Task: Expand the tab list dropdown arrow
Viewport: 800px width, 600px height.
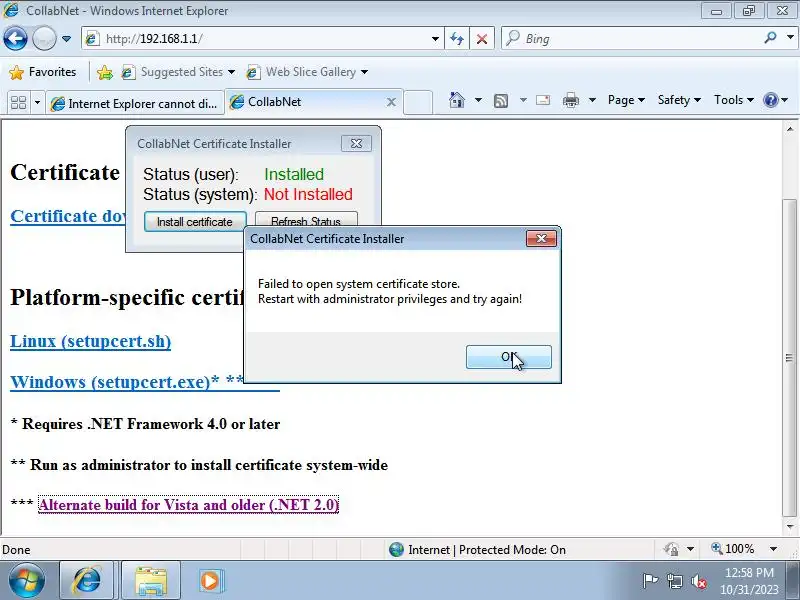Action: (37, 103)
